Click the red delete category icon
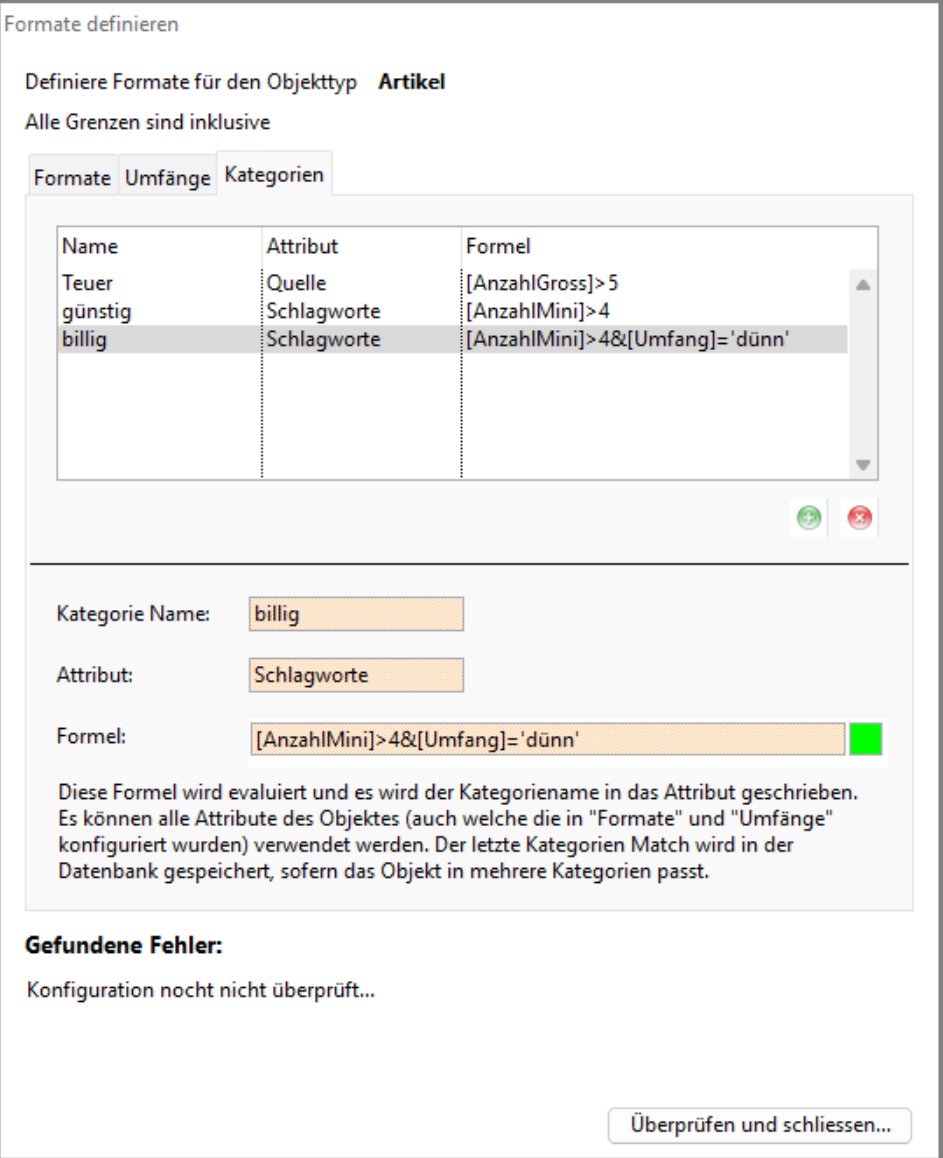 859,520
